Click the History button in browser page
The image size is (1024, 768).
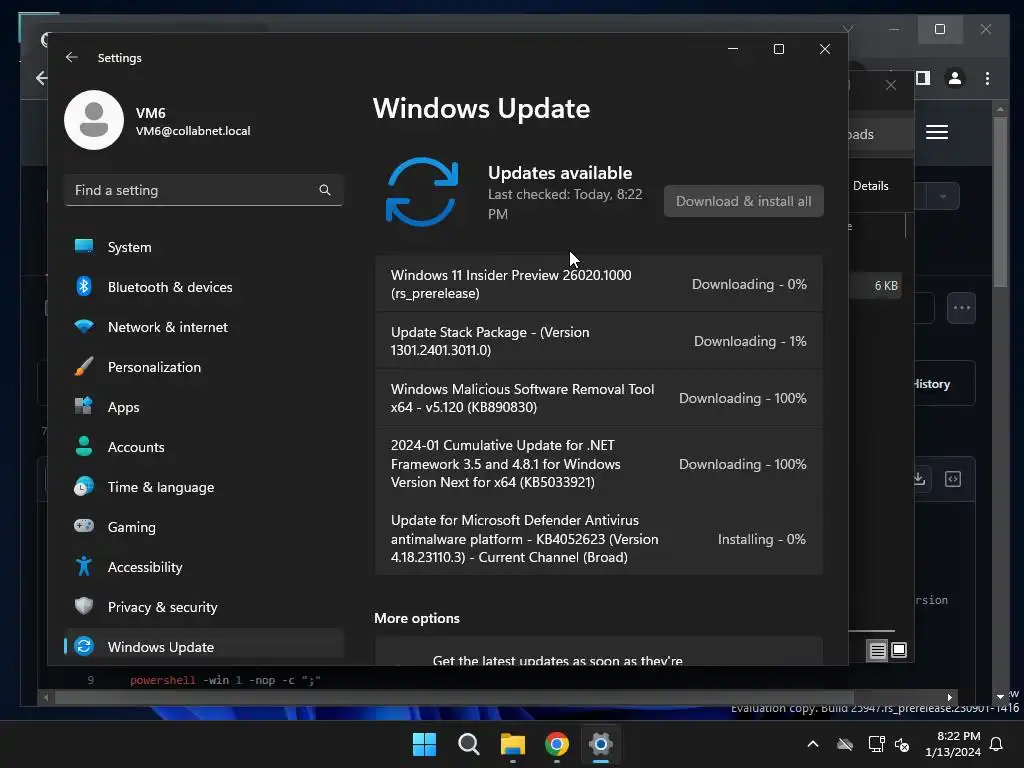coord(944,384)
